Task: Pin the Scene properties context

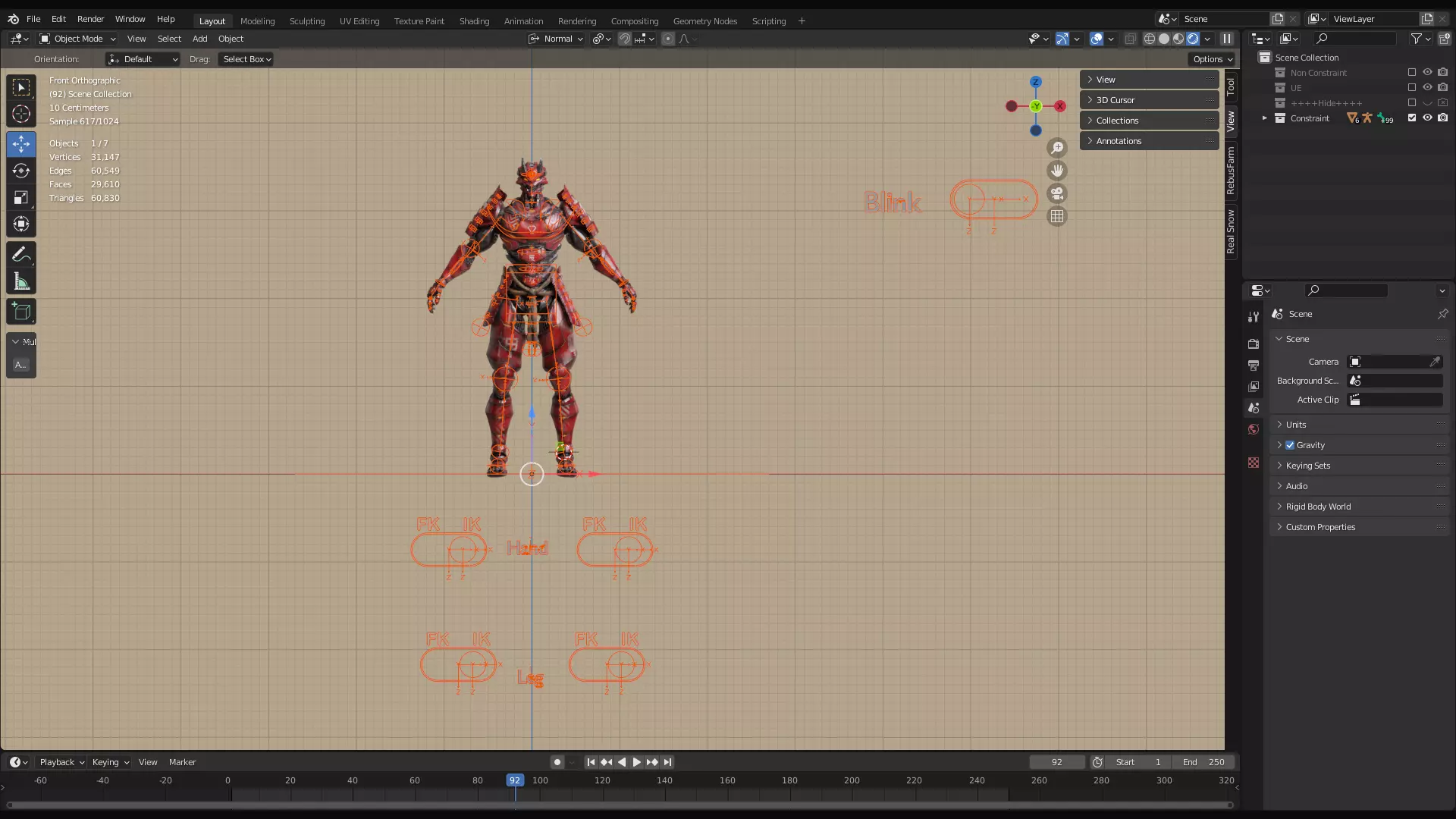Action: point(1442,314)
